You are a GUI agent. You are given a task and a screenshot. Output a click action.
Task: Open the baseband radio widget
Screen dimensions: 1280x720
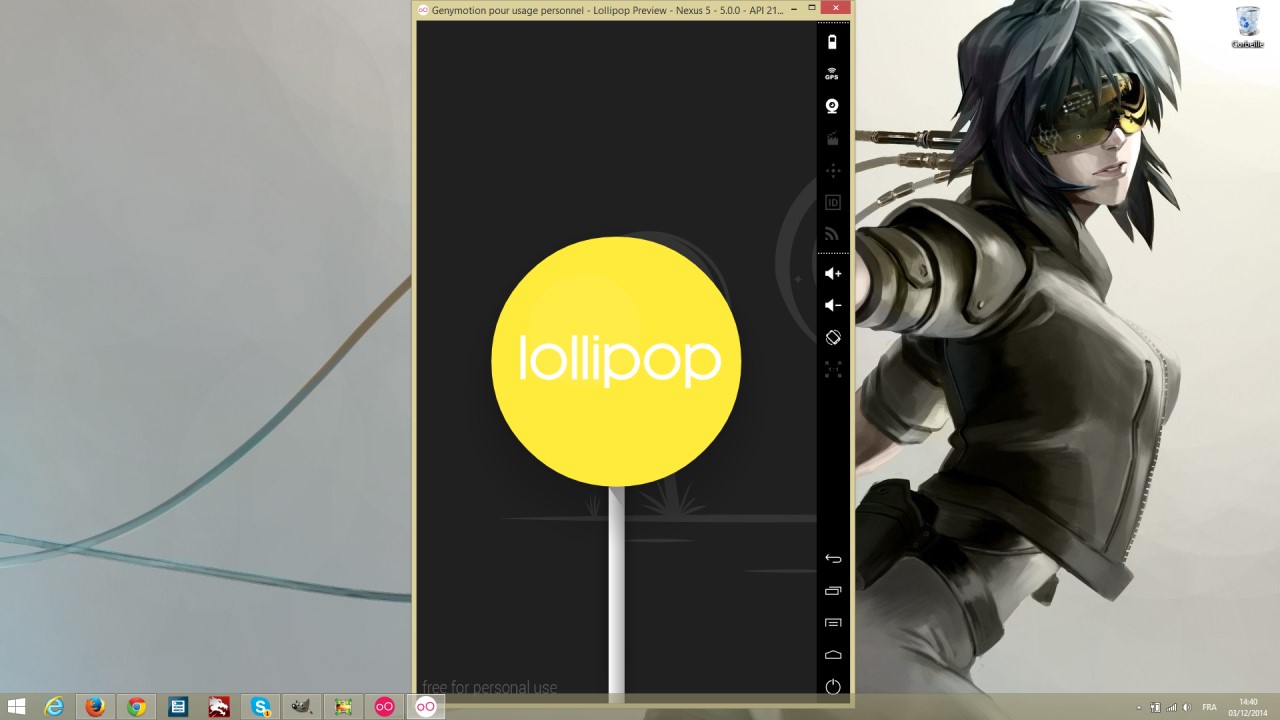(832, 234)
